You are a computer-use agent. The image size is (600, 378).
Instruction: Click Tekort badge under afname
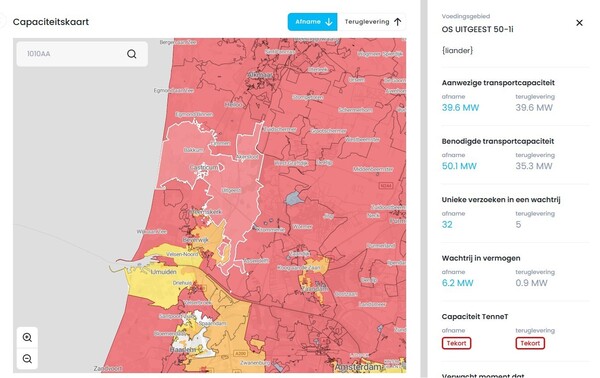pos(456,343)
